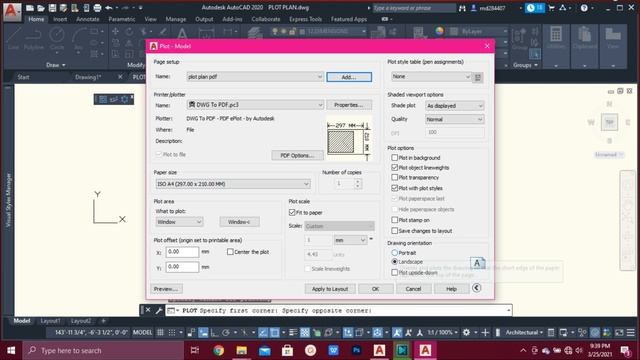Uncheck Plot with plot styles
This screenshot has height=360, width=640.
394,188
